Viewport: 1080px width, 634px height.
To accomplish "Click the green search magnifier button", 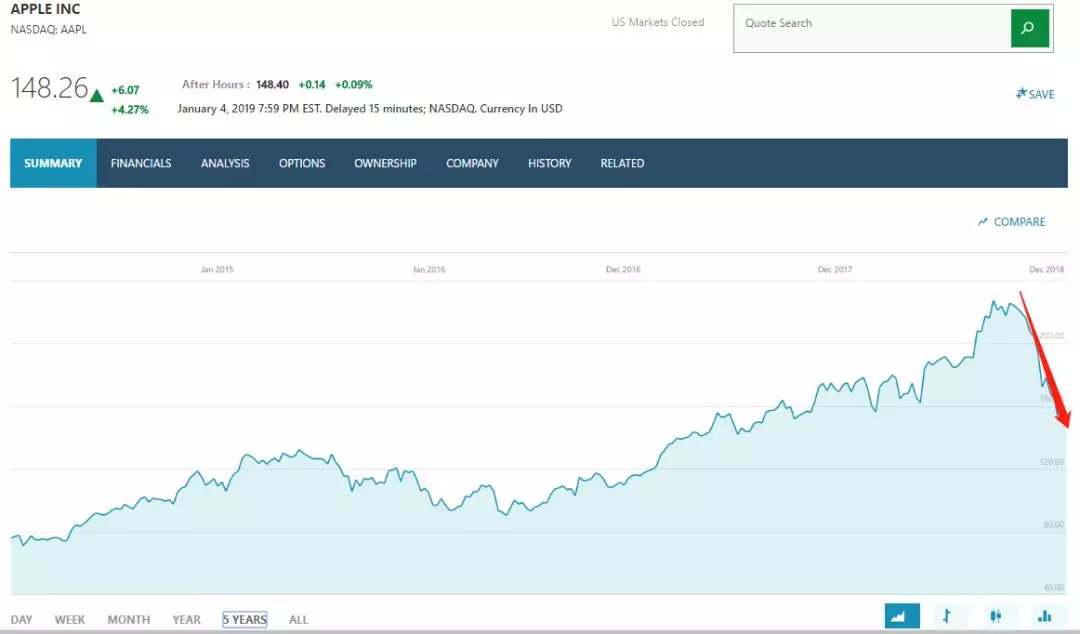I will pyautogui.click(x=1029, y=29).
